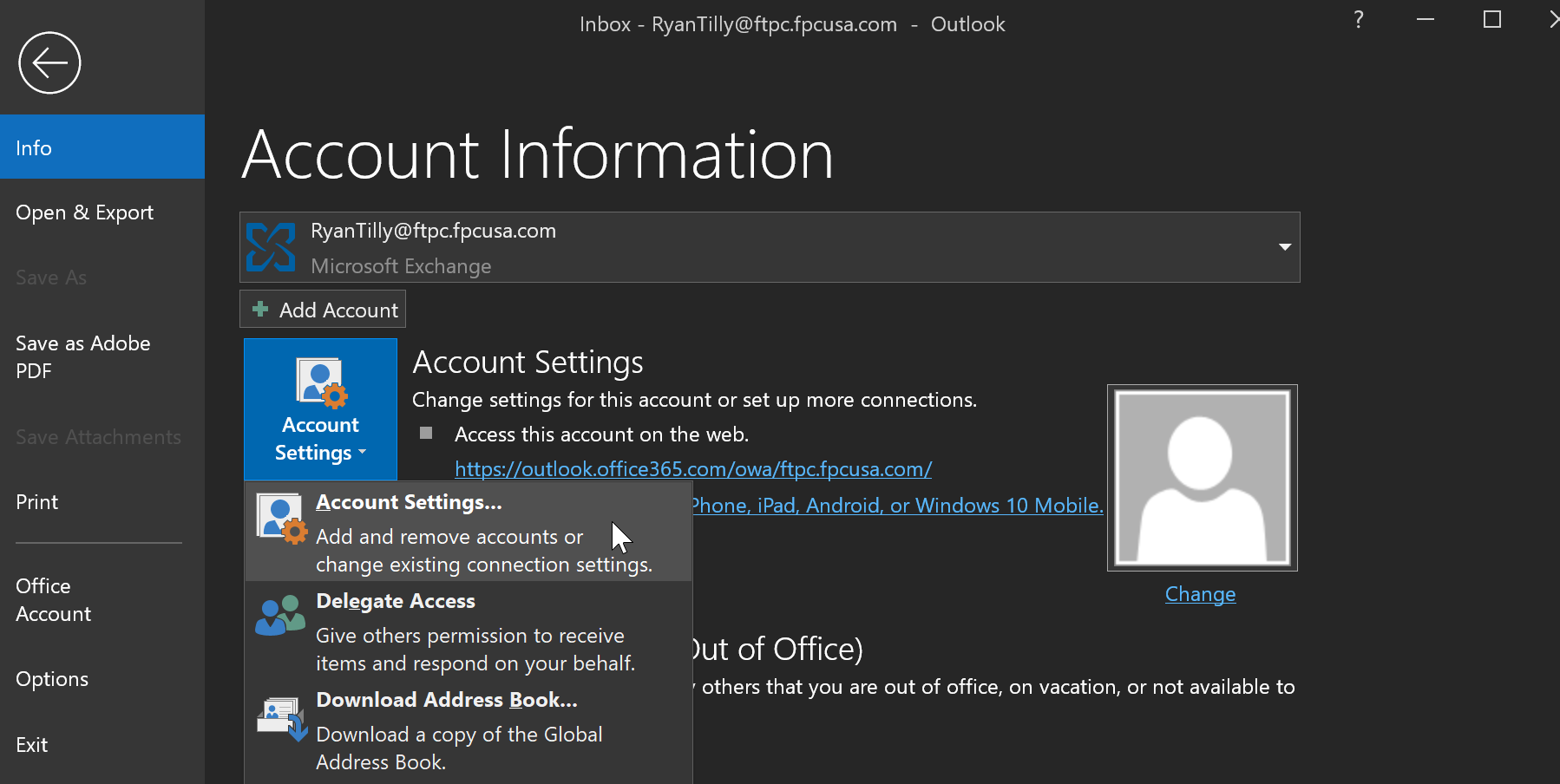Choose Save as Adobe PDF
This screenshot has height=784, width=1560.
[102, 357]
